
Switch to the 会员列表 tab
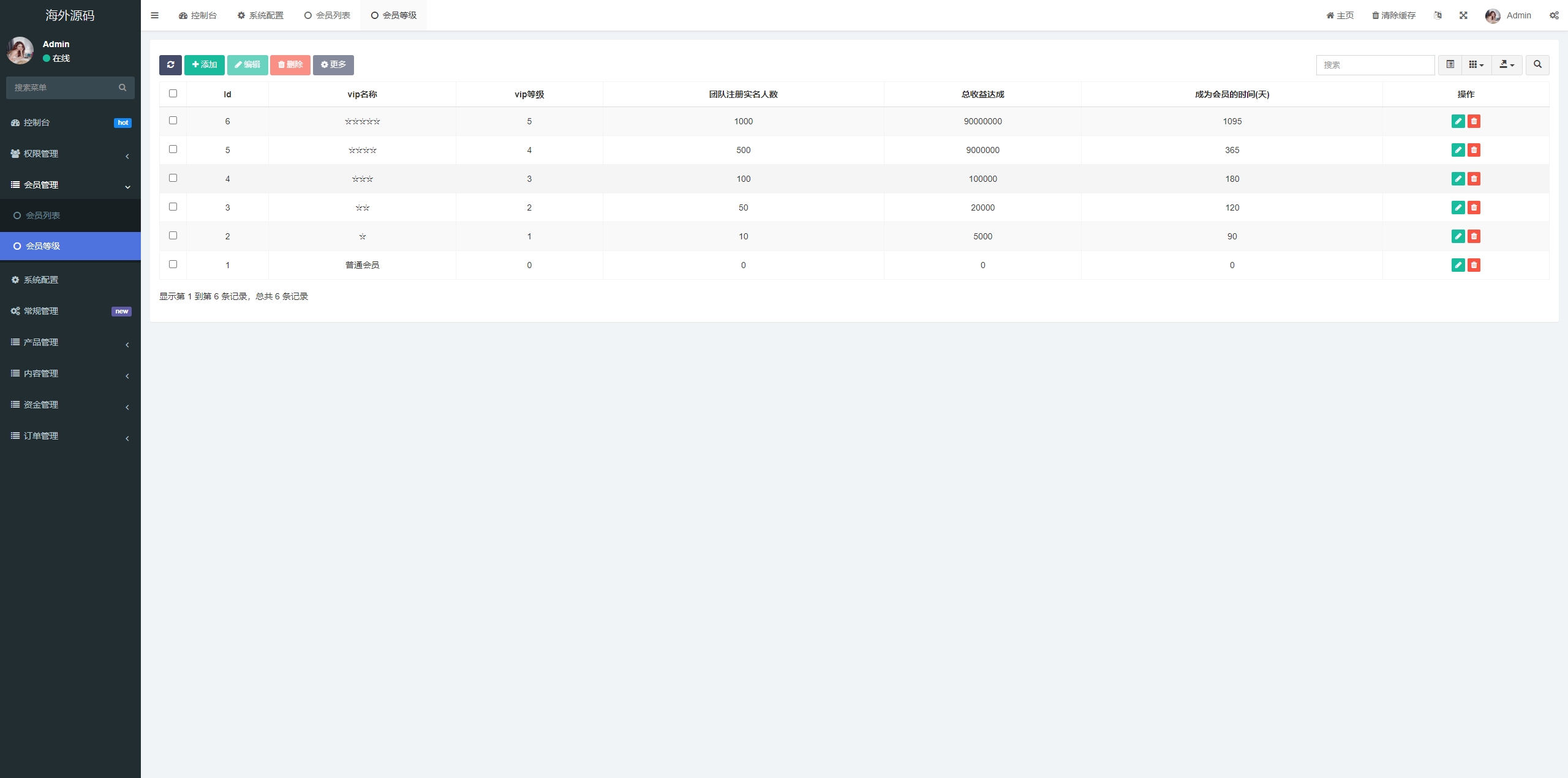[327, 15]
